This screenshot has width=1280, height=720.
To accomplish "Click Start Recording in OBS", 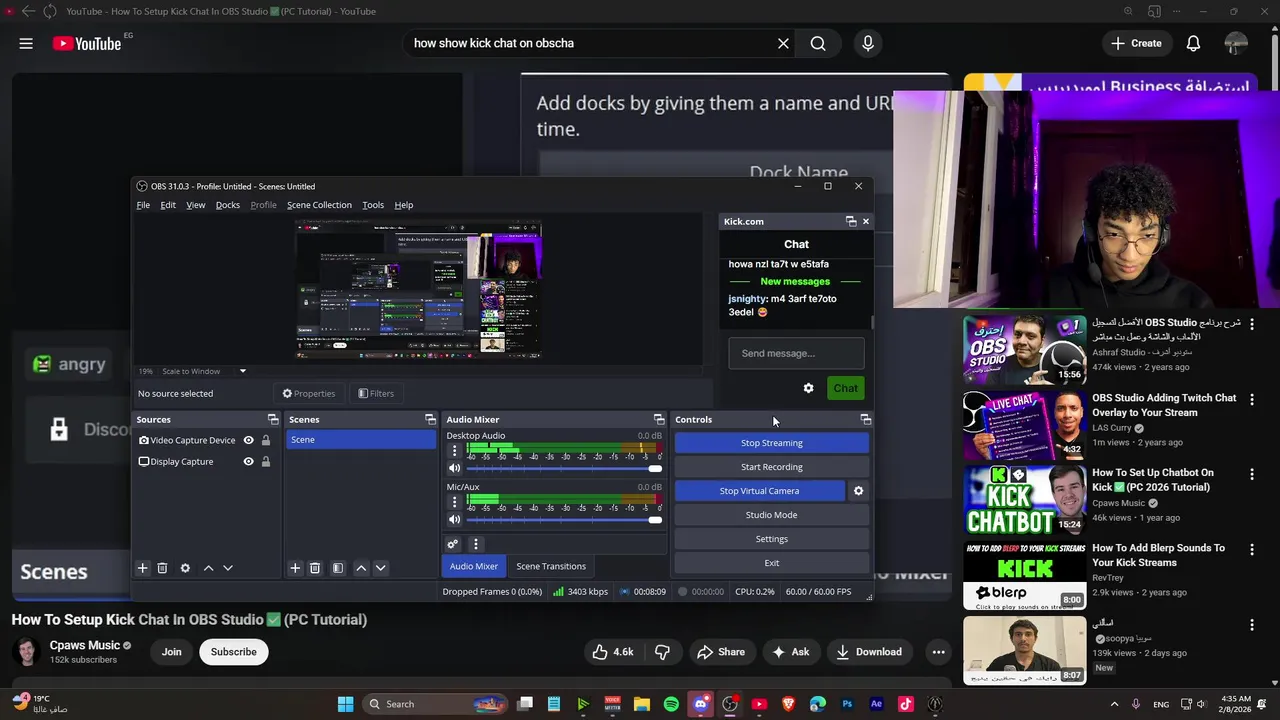I will click(x=772, y=467).
